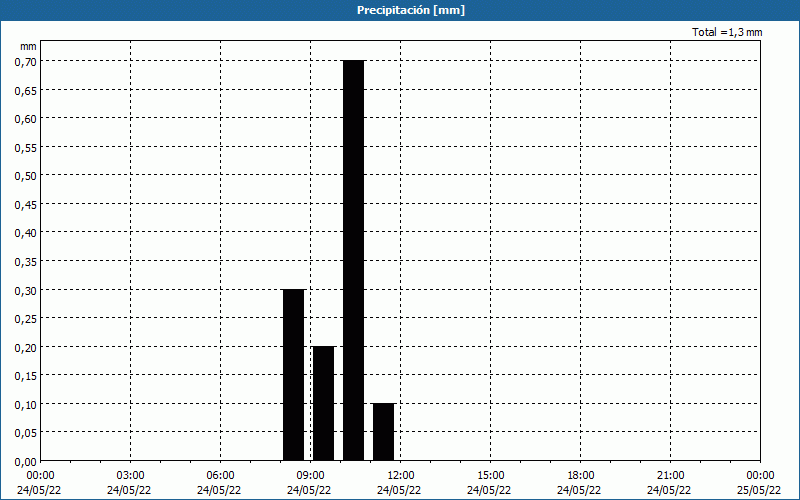
Task: Click the 0,30 y-axis label
Action: tap(25, 290)
